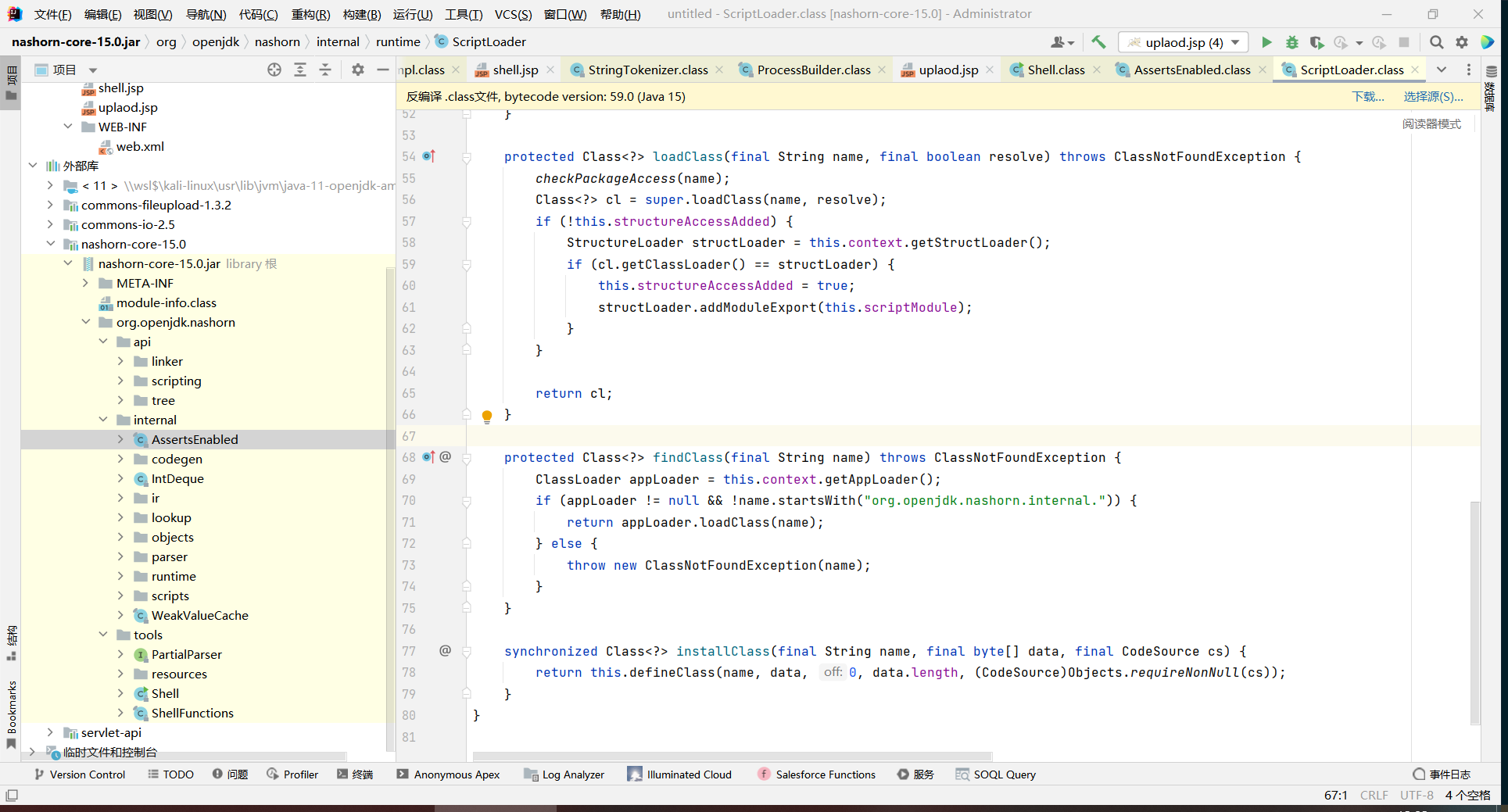The height and width of the screenshot is (812, 1508).
Task: Expand the commons-fileupload-1.3.2 library
Action: click(50, 205)
